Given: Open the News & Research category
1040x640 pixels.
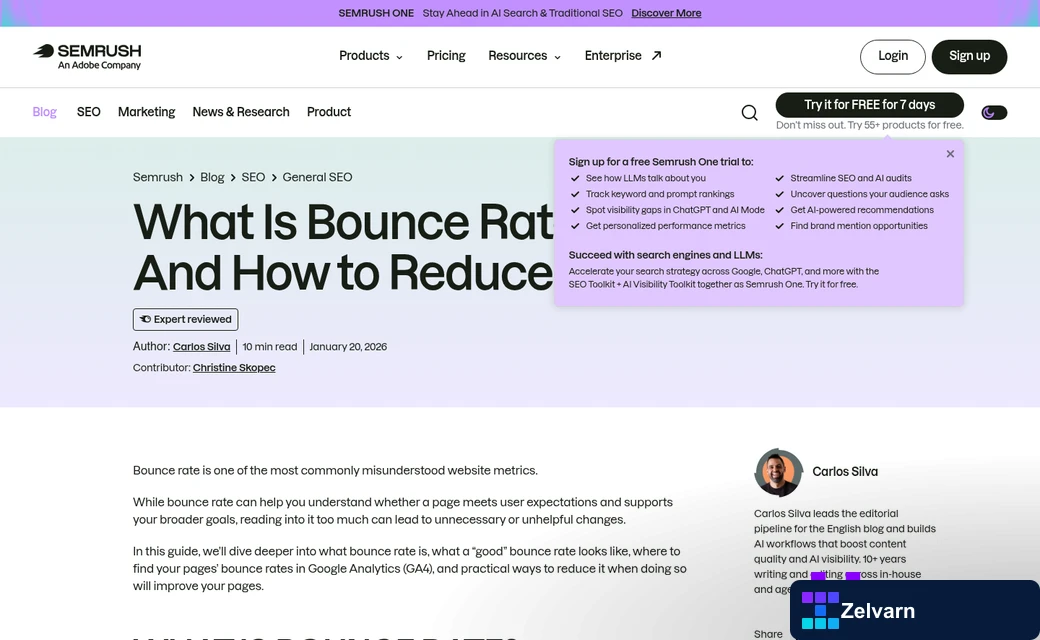Looking at the screenshot, I should coord(241,112).
